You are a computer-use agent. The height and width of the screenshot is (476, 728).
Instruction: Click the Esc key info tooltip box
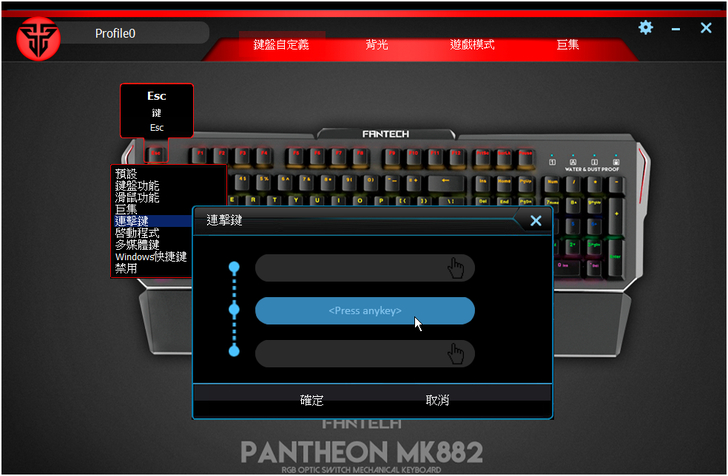157,111
